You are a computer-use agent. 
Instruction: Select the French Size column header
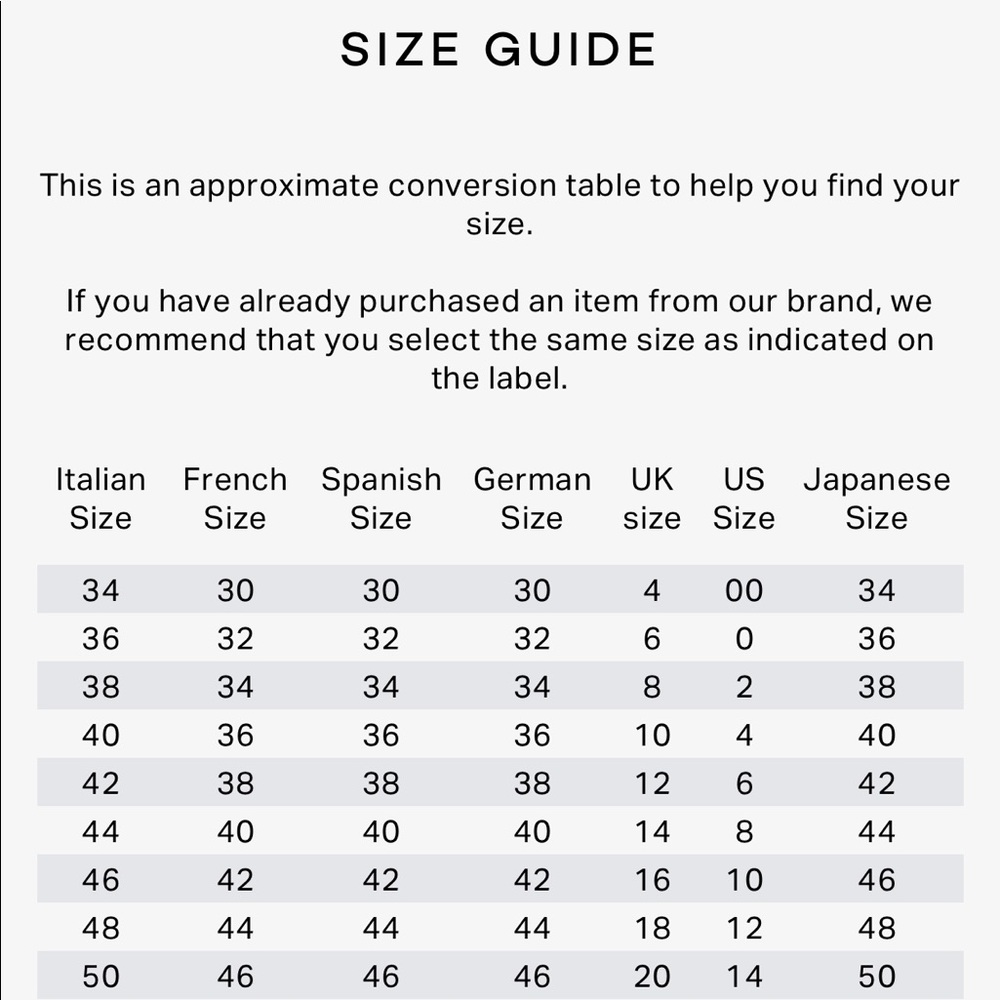click(x=235, y=498)
